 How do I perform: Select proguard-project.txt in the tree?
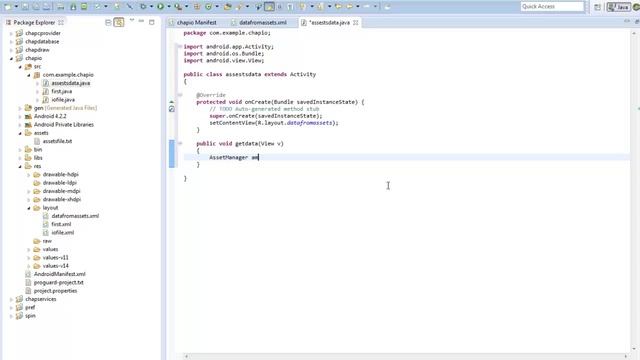coord(58,282)
